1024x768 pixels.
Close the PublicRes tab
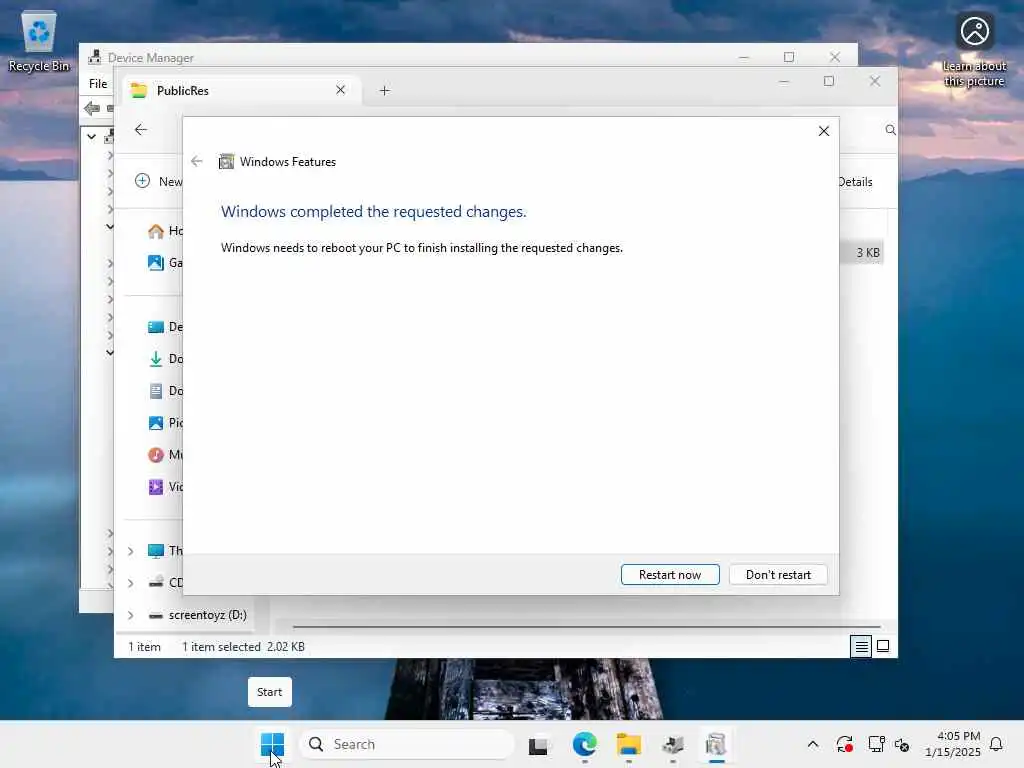coord(340,90)
